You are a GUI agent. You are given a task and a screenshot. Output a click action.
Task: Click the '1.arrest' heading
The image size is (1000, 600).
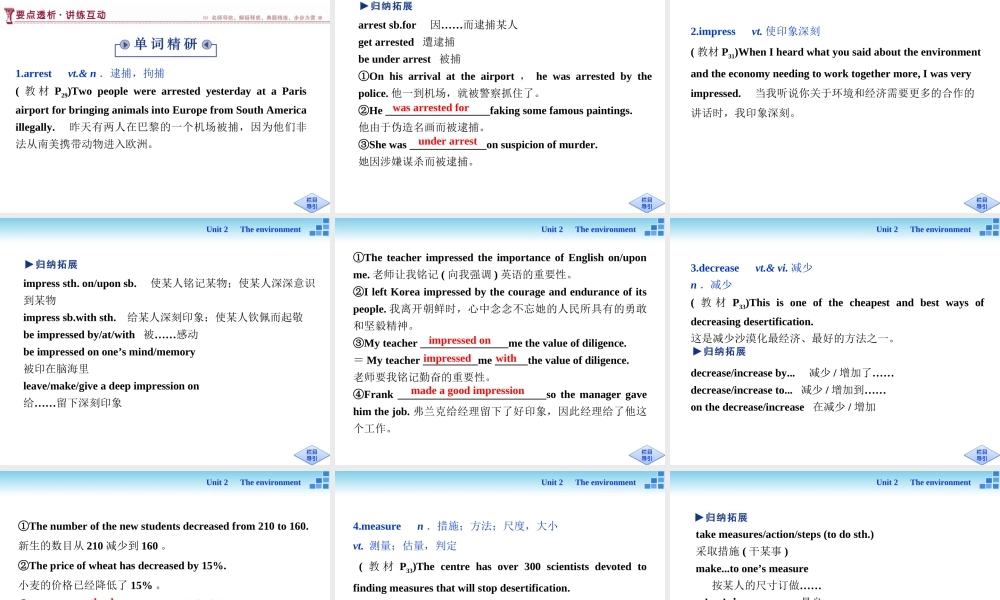pyautogui.click(x=34, y=73)
